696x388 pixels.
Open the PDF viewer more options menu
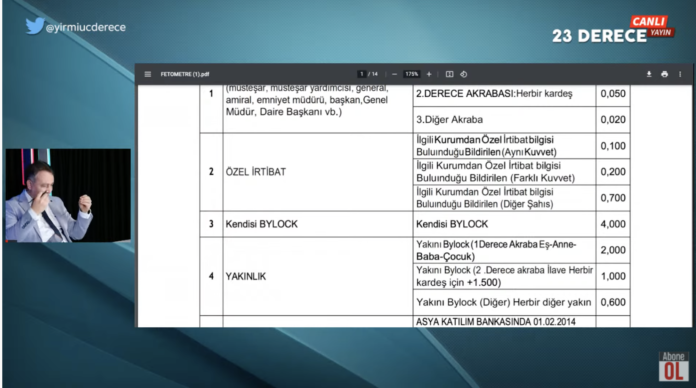click(x=680, y=74)
